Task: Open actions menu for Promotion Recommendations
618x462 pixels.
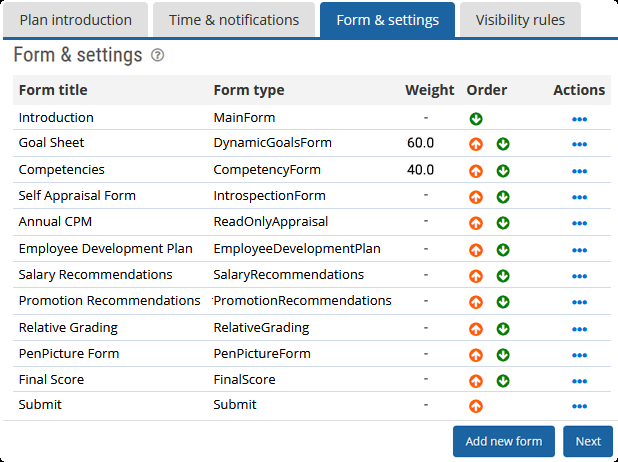Action: coord(579,302)
